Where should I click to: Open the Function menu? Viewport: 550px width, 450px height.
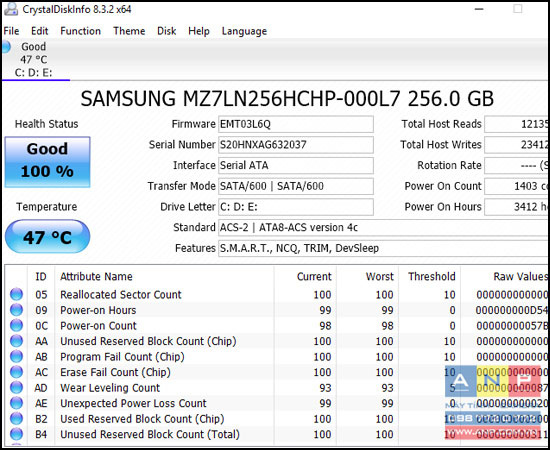coord(80,31)
